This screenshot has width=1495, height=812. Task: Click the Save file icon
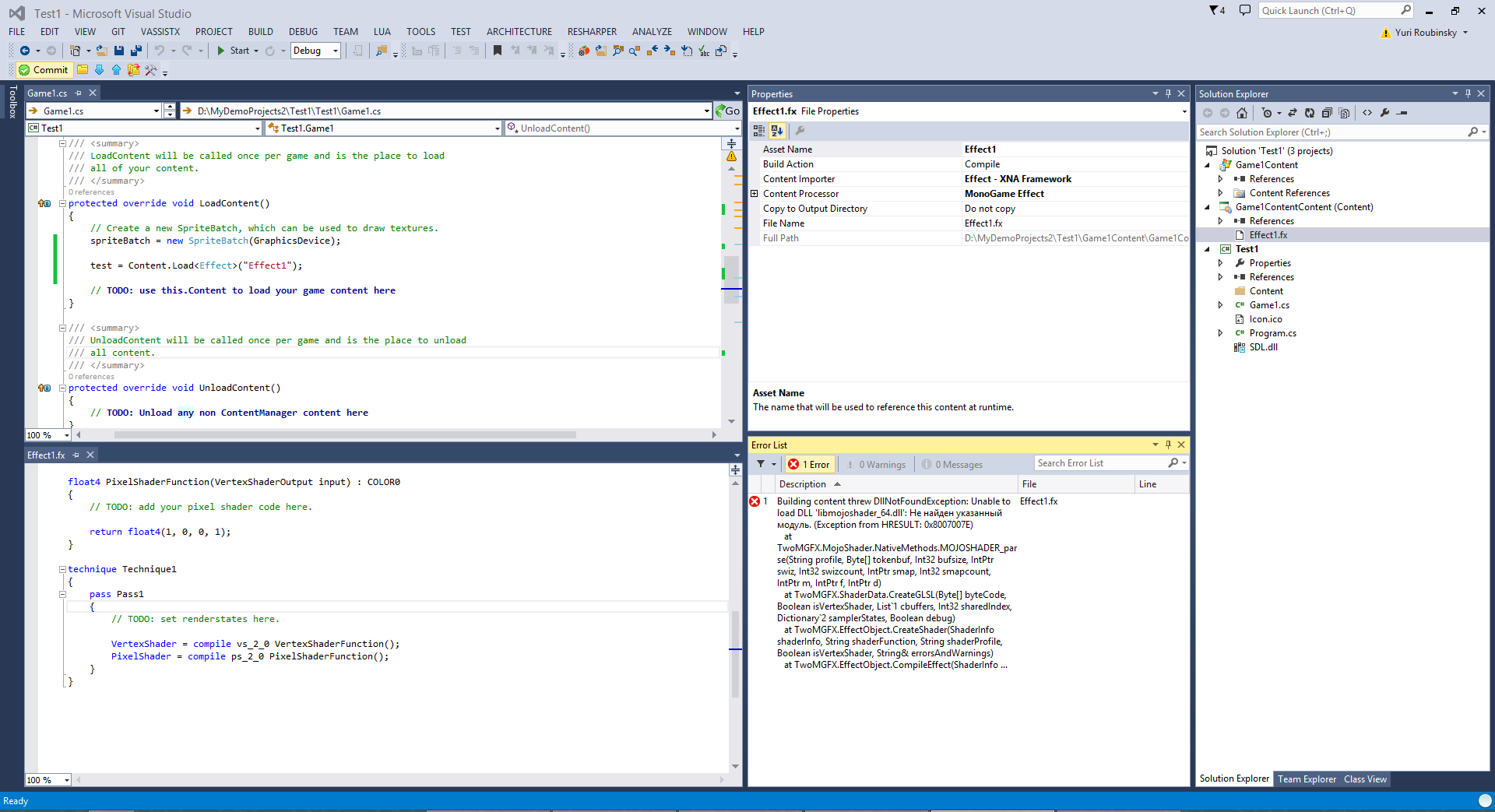(119, 51)
